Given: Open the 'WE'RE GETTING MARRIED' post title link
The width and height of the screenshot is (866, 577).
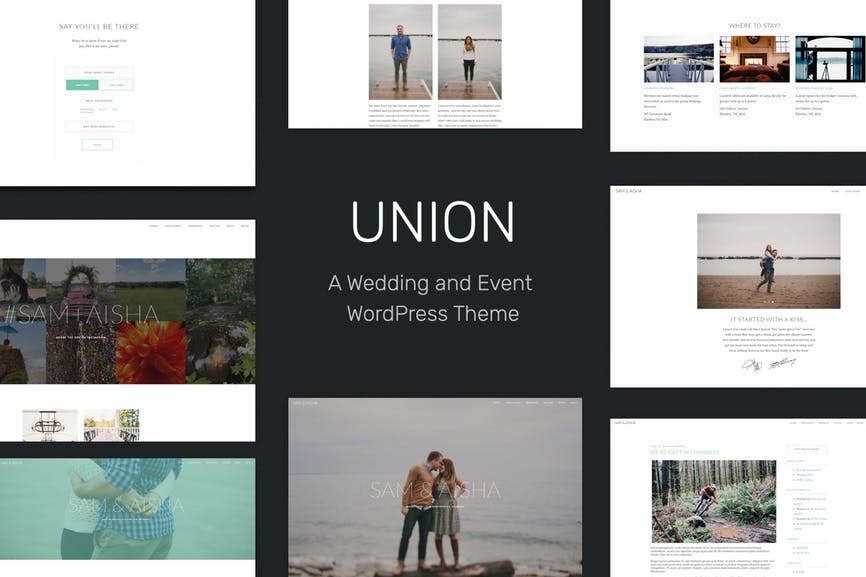Looking at the screenshot, I should click(684, 452).
